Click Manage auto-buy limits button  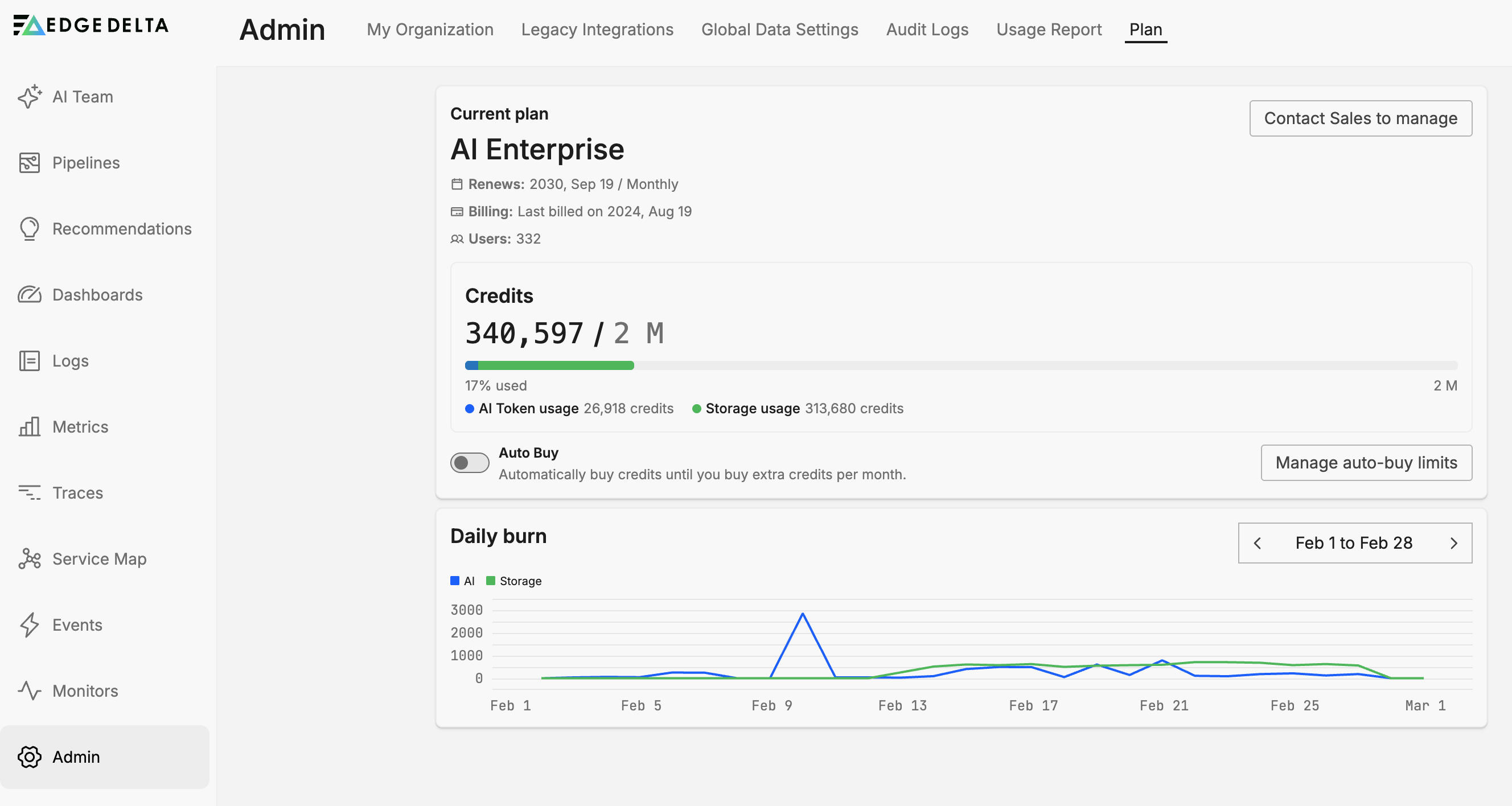(x=1366, y=463)
